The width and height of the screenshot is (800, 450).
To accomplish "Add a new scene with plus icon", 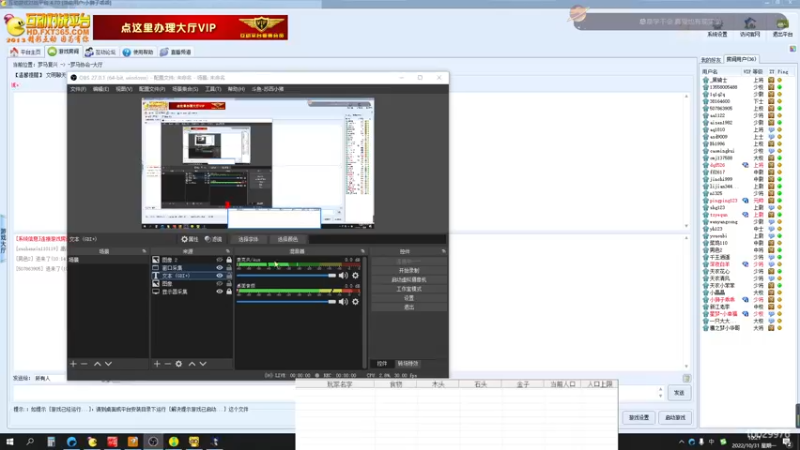I will point(73,364).
